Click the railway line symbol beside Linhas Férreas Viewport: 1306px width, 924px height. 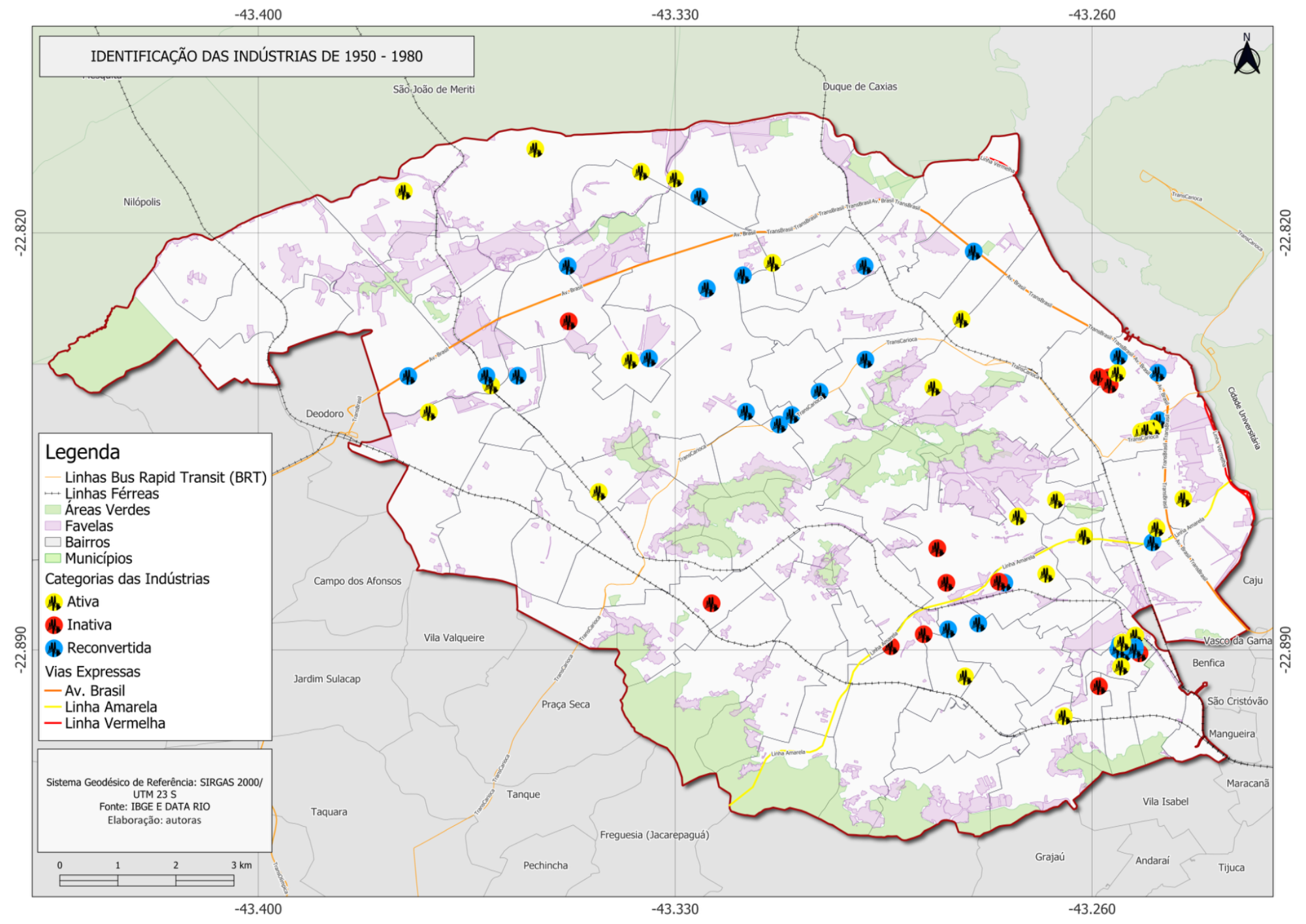coord(53,494)
